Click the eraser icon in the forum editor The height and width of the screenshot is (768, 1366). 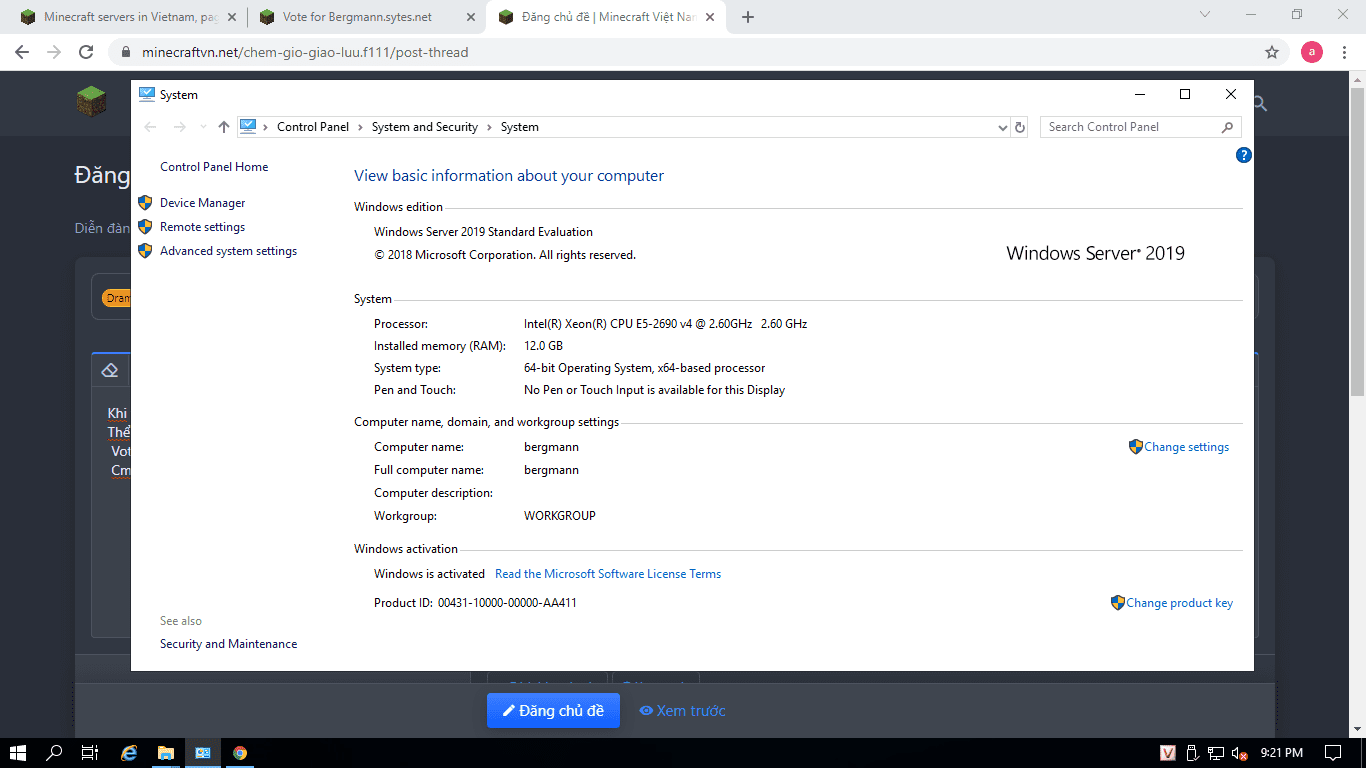110,370
